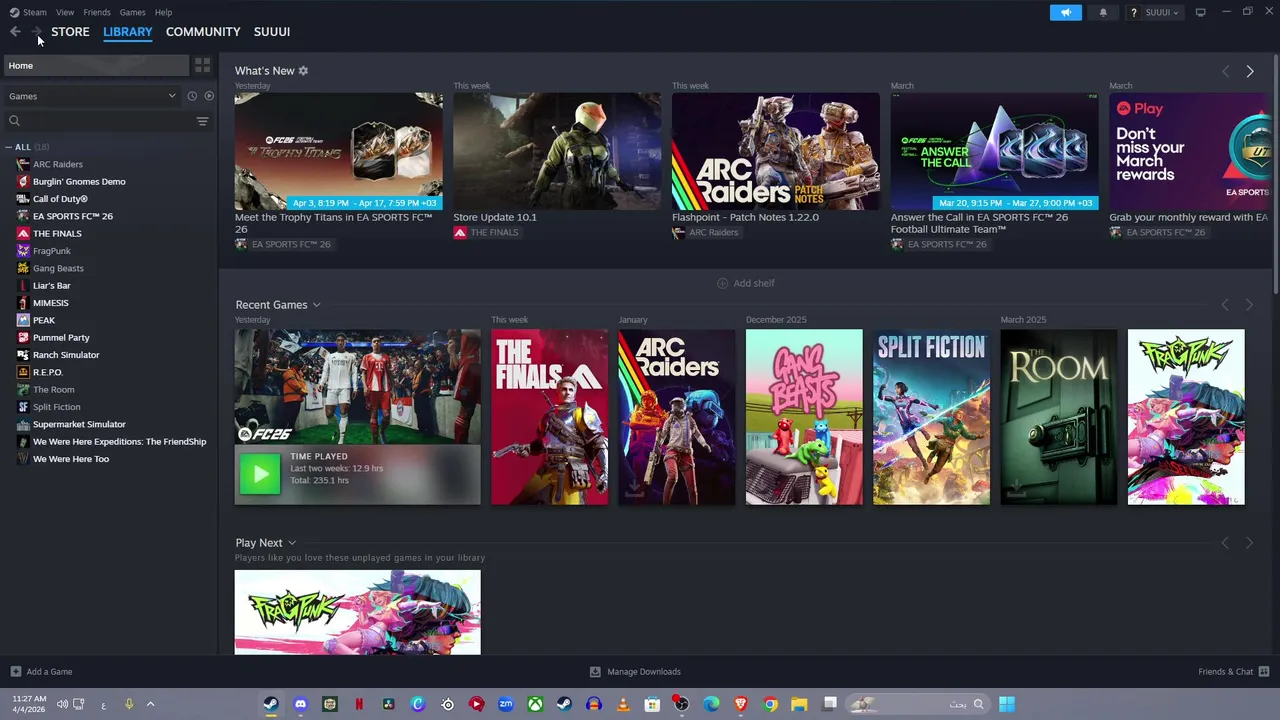Open the SUUUI account dropdown

click(1161, 12)
